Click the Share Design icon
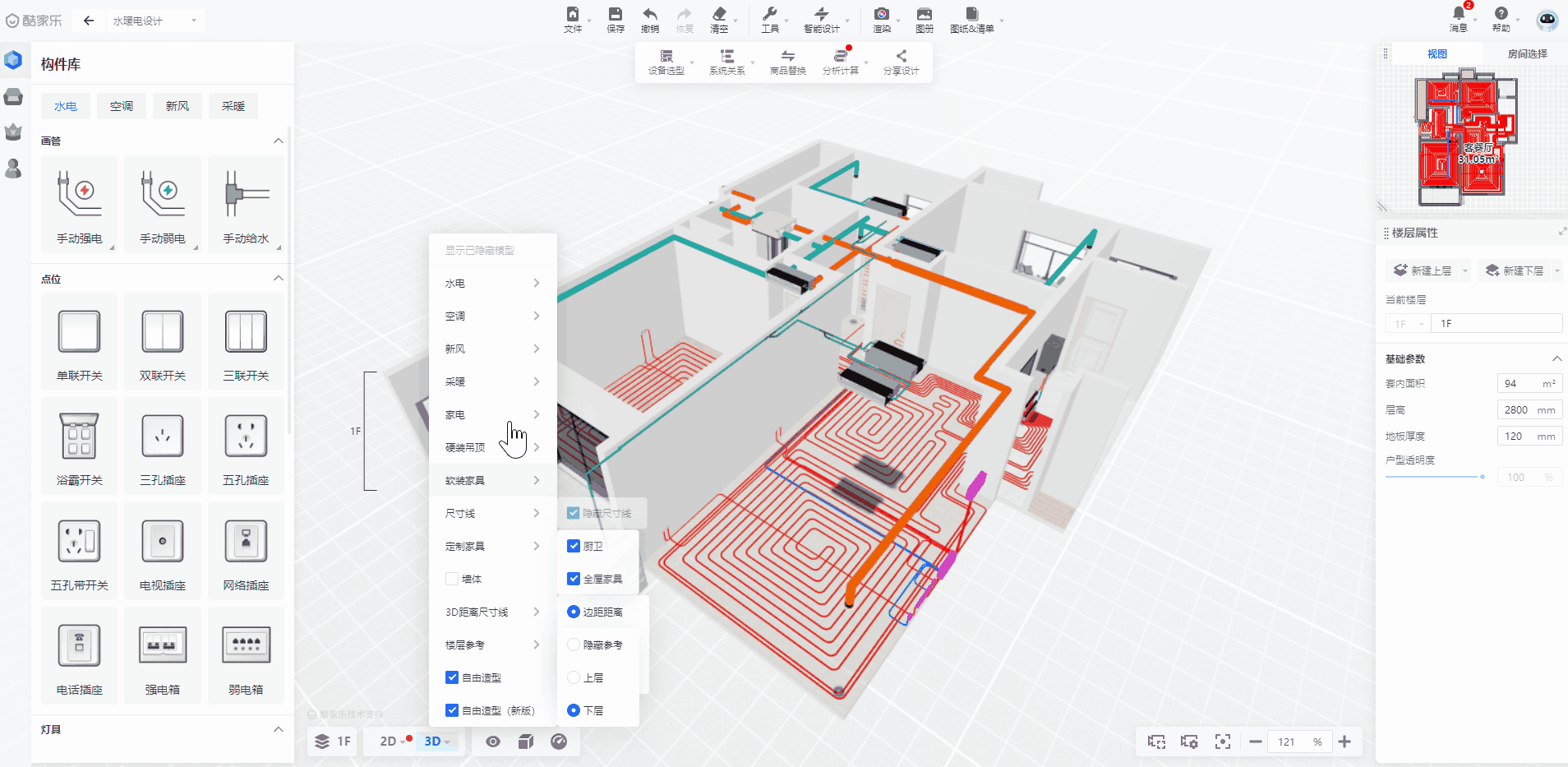 pos(901,62)
